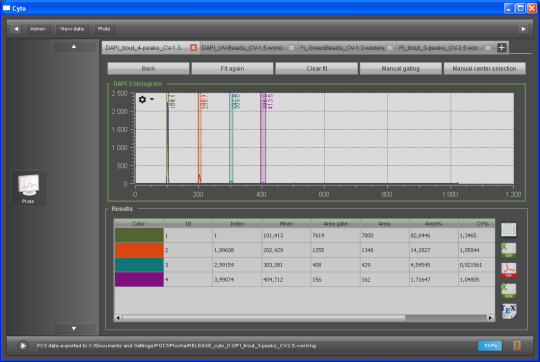Click the olive peak marker in histogram
The image size is (540, 362).
pos(168,138)
